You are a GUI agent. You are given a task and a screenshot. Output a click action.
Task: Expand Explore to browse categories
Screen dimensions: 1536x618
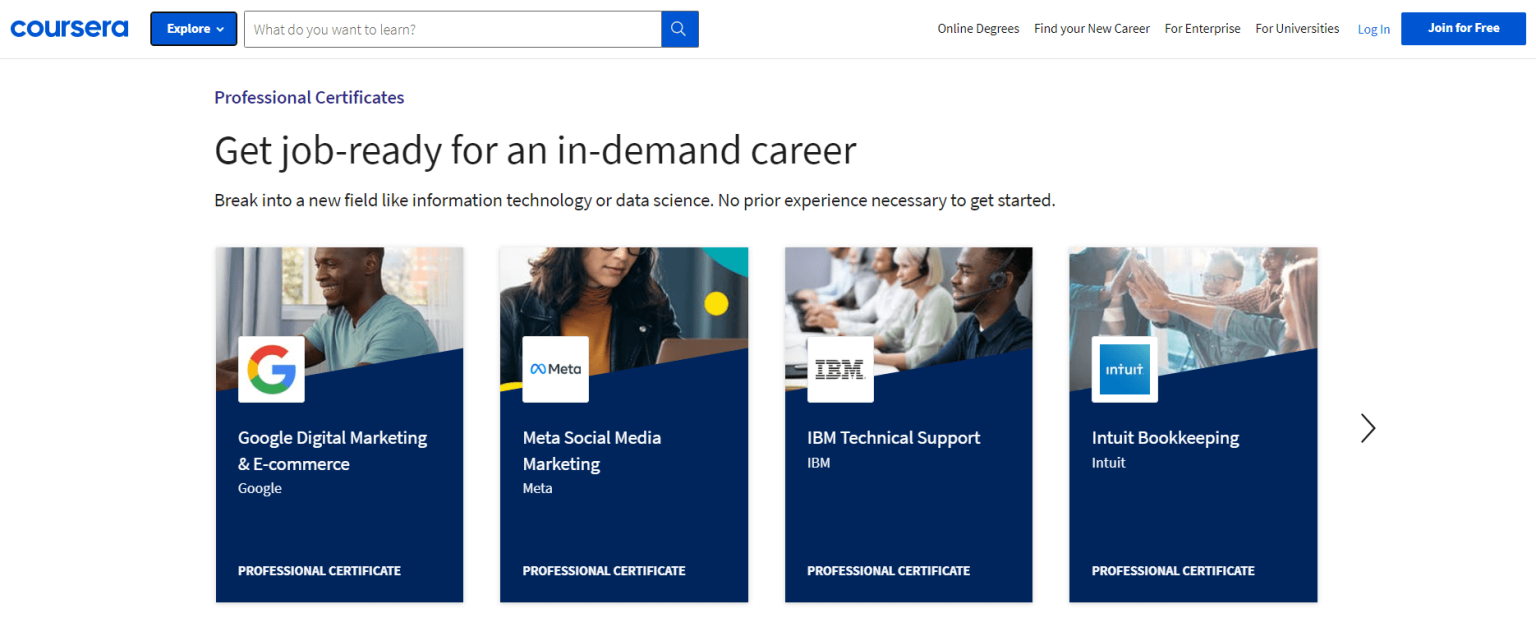[x=193, y=29]
